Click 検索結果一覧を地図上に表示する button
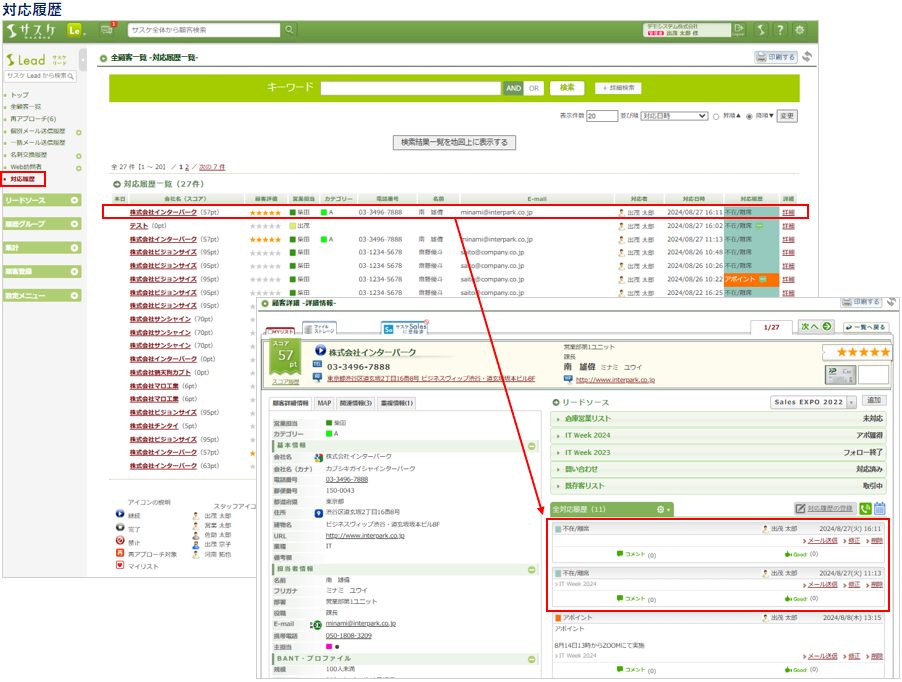The image size is (902, 682). coord(455,142)
